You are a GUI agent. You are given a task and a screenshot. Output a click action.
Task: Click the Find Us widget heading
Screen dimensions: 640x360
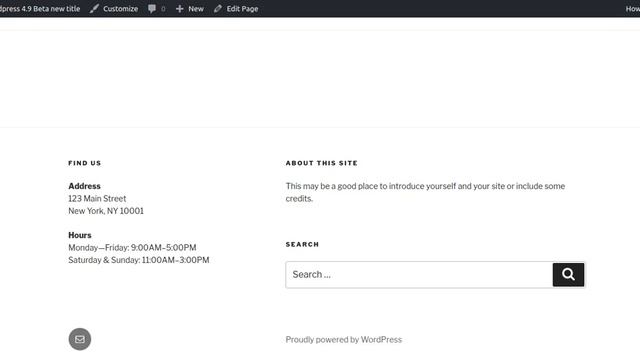[85, 163]
